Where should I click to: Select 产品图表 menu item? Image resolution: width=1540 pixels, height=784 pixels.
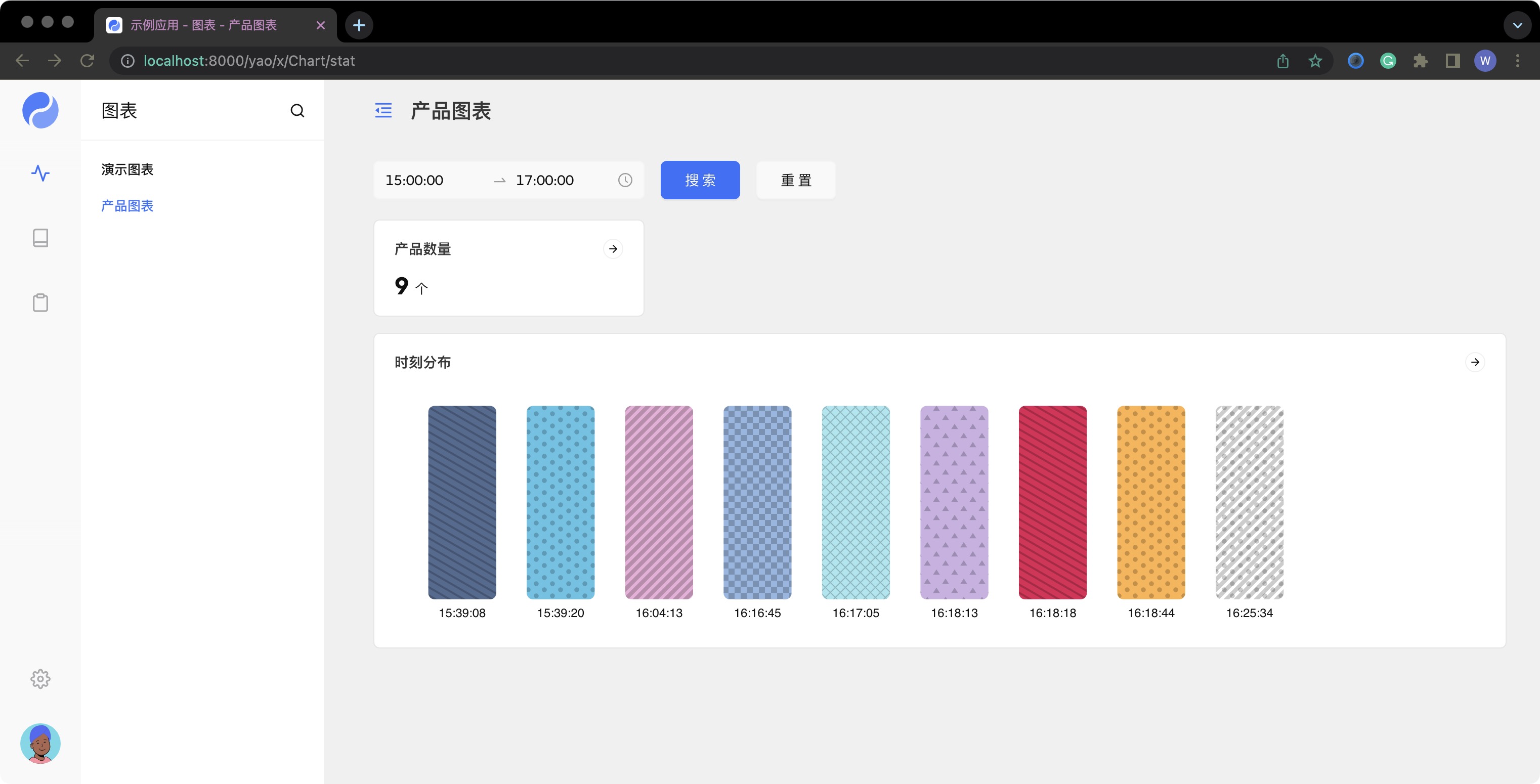pos(127,206)
